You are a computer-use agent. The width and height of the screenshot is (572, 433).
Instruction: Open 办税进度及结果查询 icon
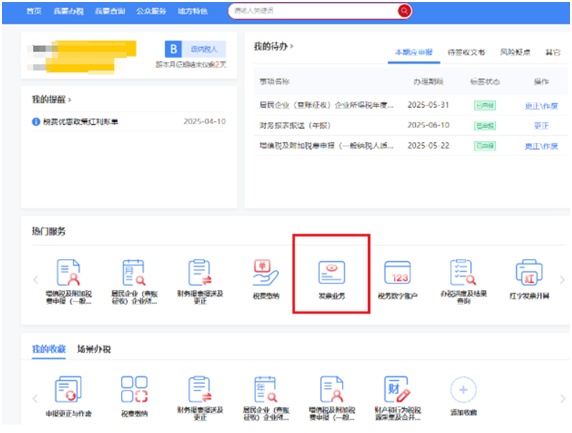point(463,272)
